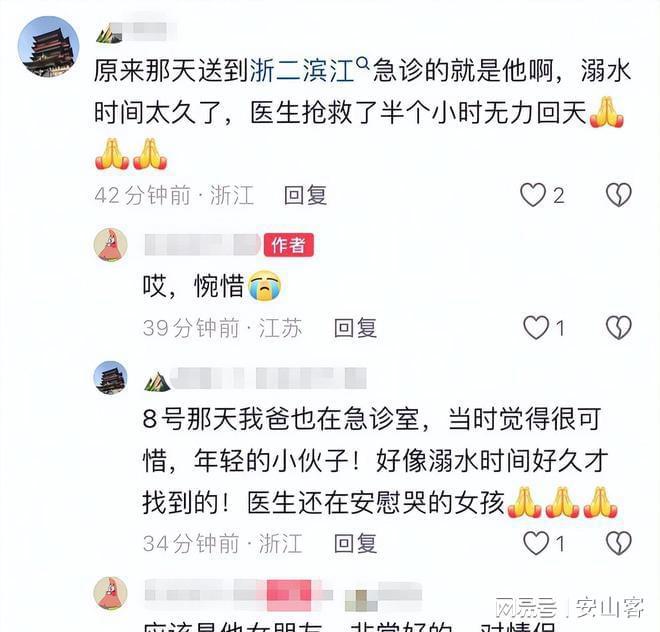This screenshot has height=632, width=660.
Task: Reply to the author's comment from 39分钟前
Action: pyautogui.click(x=355, y=328)
